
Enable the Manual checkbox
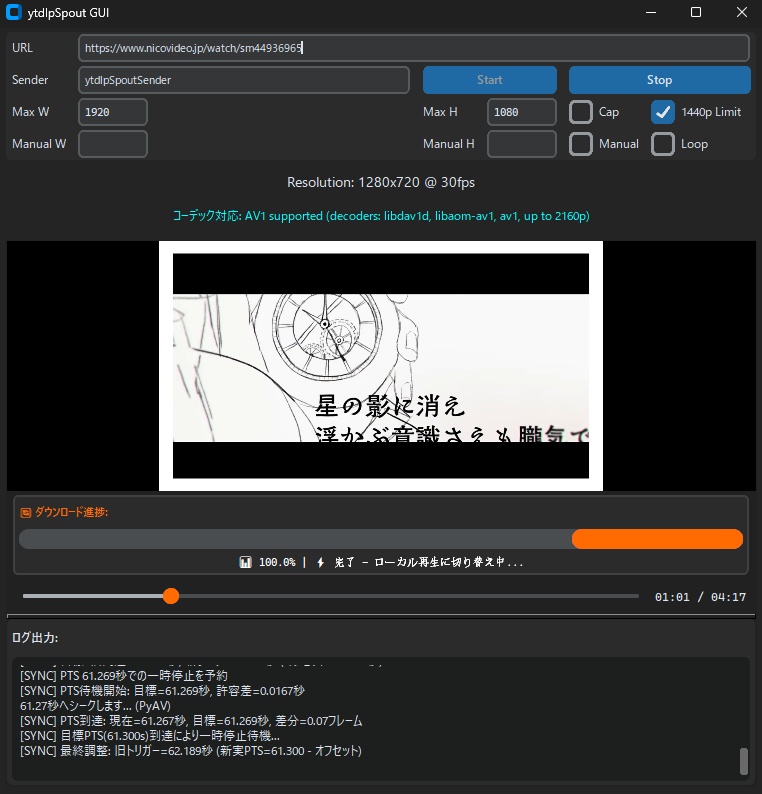tap(581, 144)
